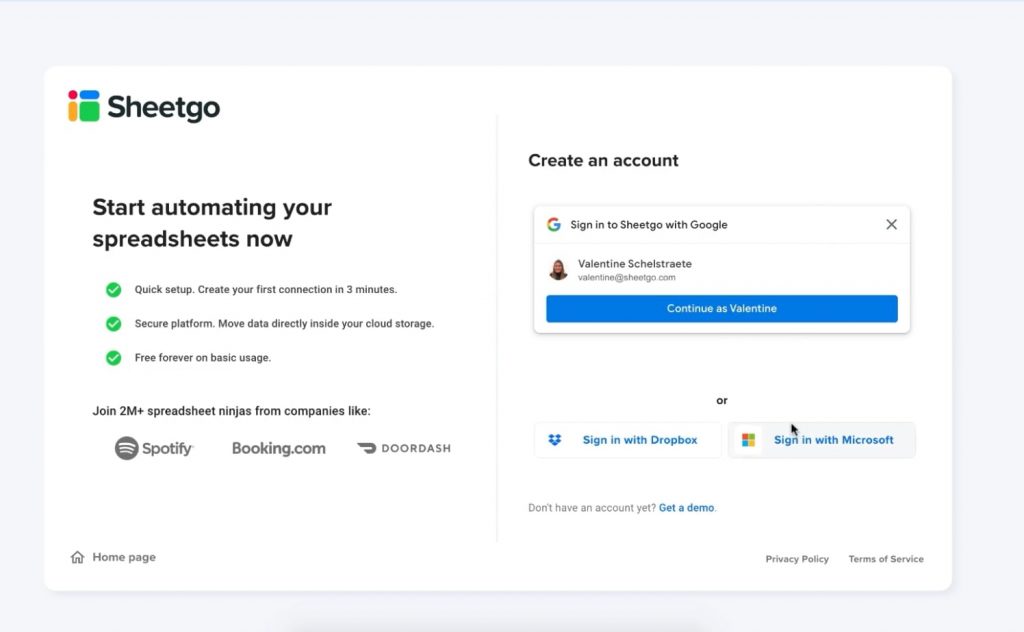Click the Spotify logo
The width and height of the screenshot is (1024, 632).
pyautogui.click(x=154, y=448)
